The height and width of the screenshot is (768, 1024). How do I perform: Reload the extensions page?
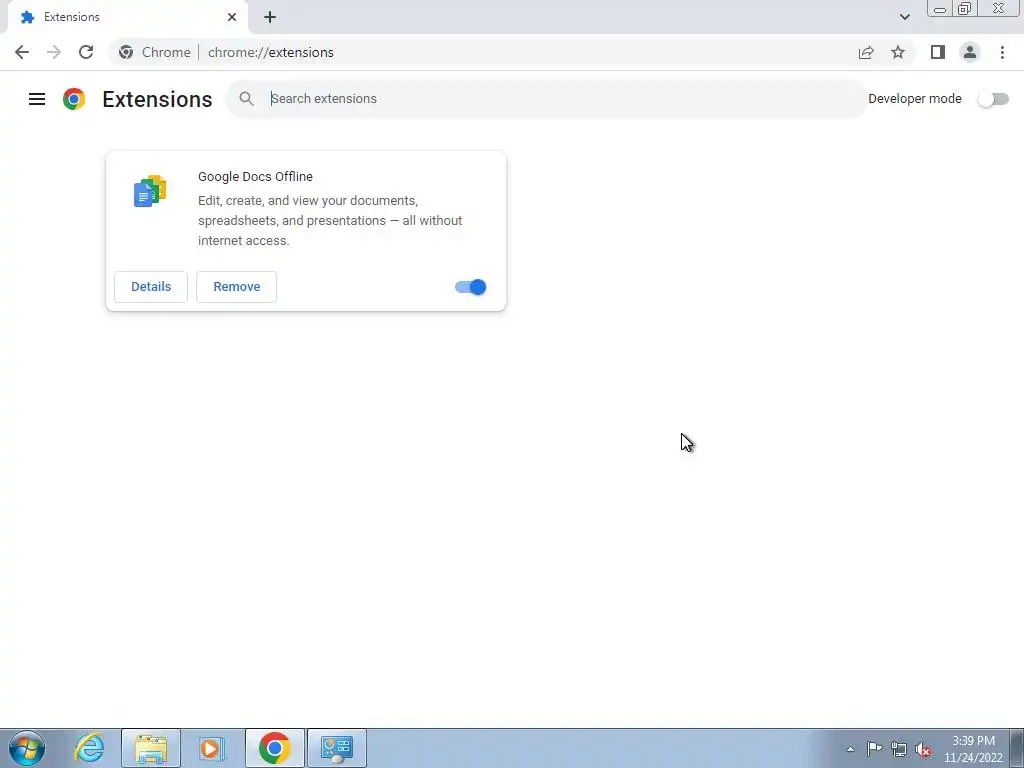(x=86, y=52)
